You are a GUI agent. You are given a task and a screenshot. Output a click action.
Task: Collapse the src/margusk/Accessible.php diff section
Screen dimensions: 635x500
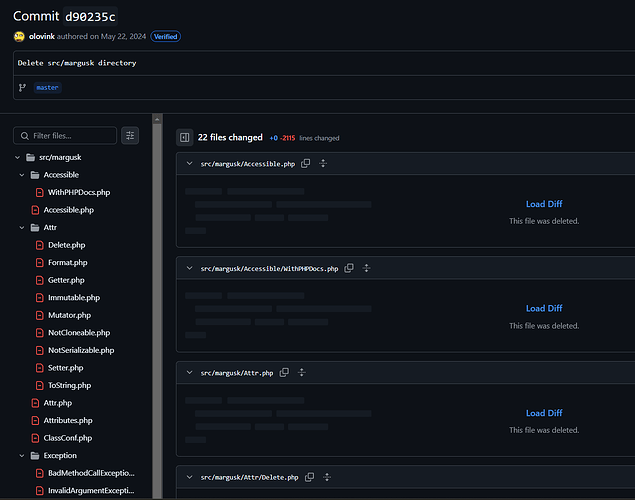pyautogui.click(x=189, y=163)
